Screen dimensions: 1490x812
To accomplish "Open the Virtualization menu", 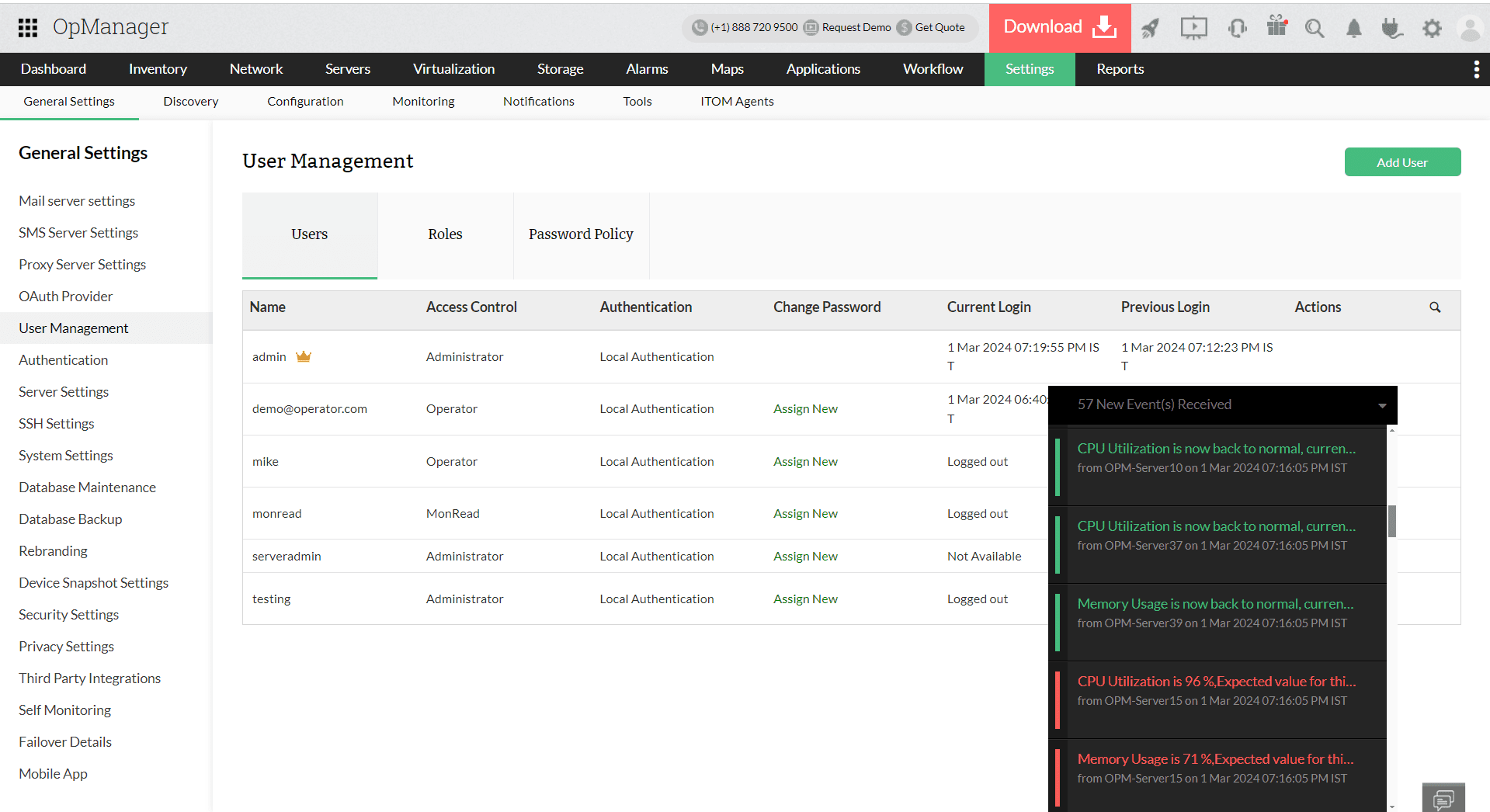I will point(453,69).
